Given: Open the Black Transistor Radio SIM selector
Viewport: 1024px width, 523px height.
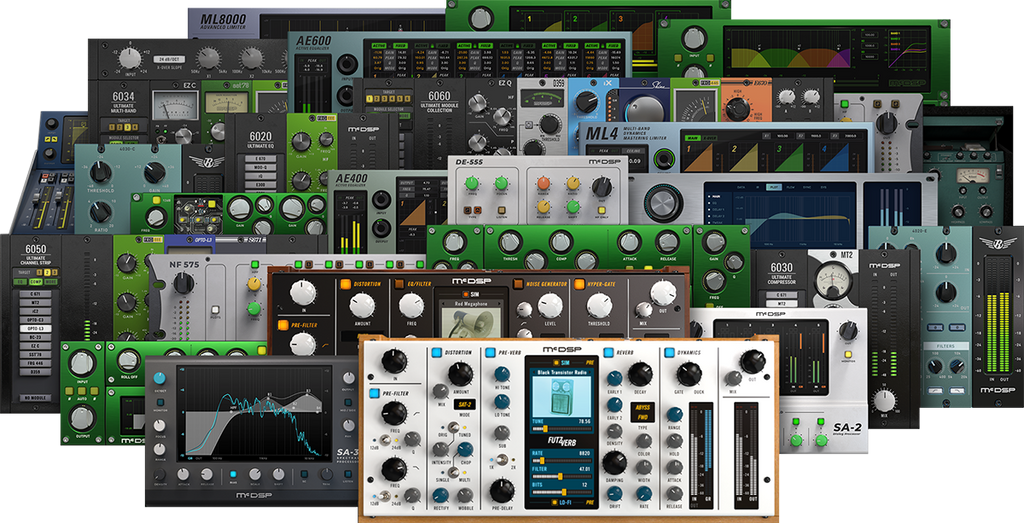Looking at the screenshot, I should tap(563, 372).
